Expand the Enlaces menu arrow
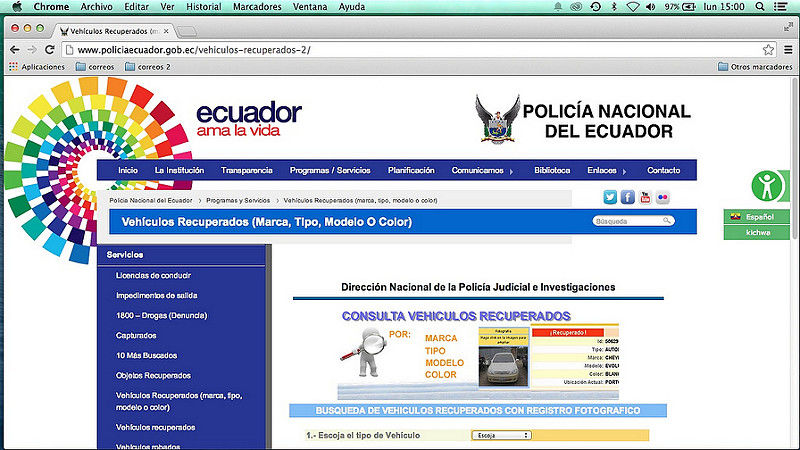Viewport: 800px width, 450px height. tap(624, 171)
